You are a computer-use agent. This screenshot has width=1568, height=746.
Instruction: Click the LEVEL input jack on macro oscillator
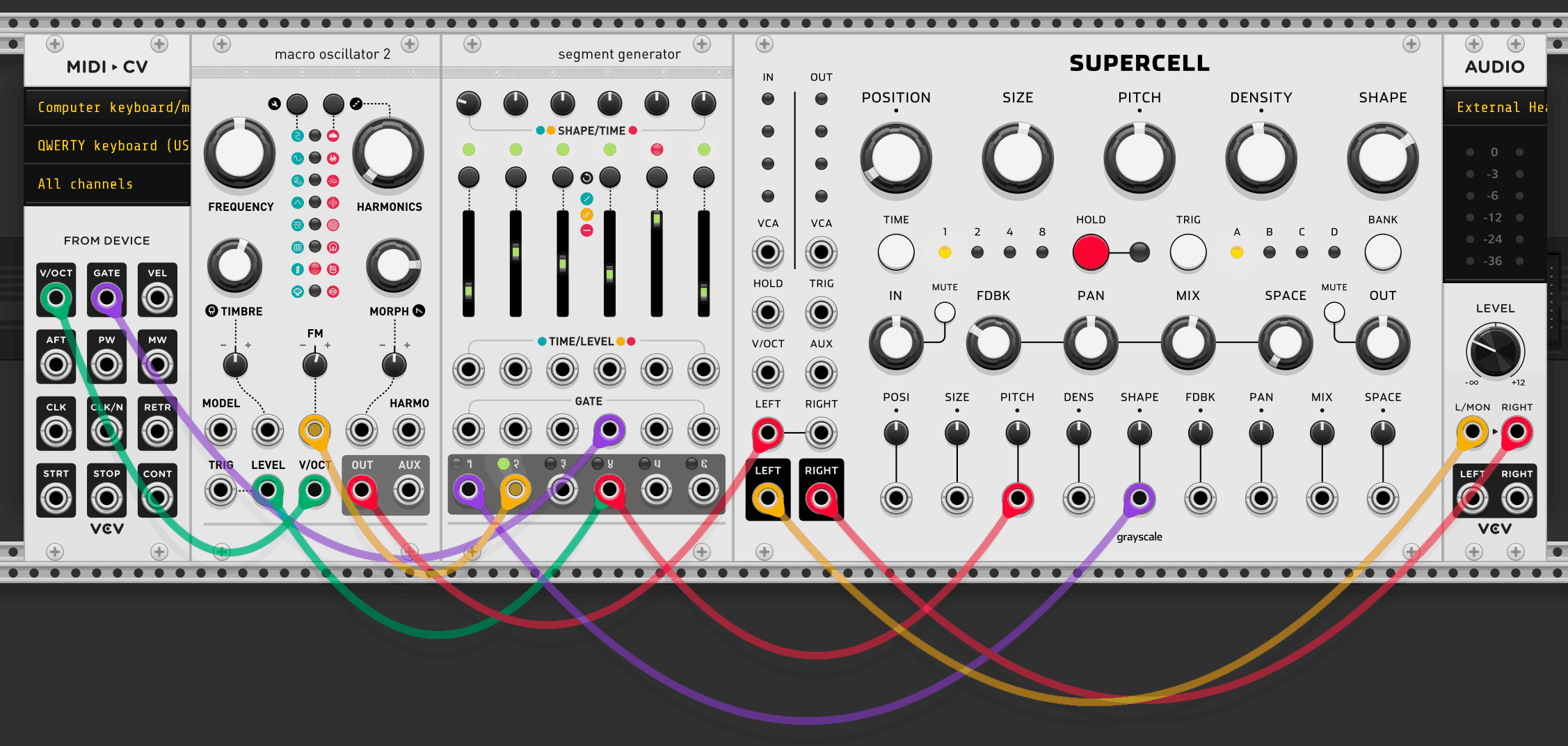click(268, 491)
